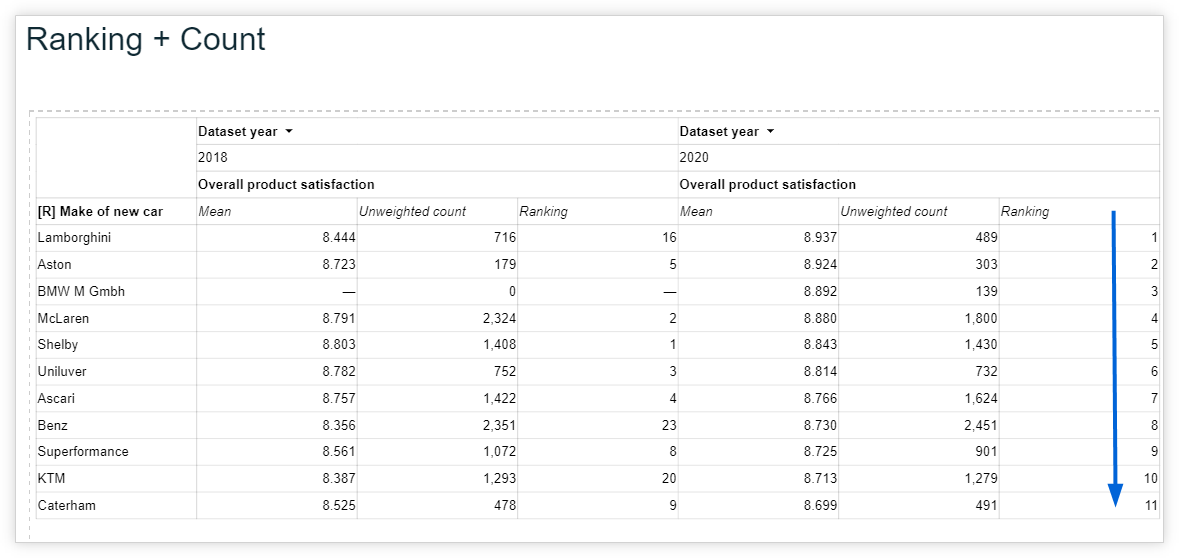
Task: Click the 2020 Unweighted count column header
Action: coord(893,212)
